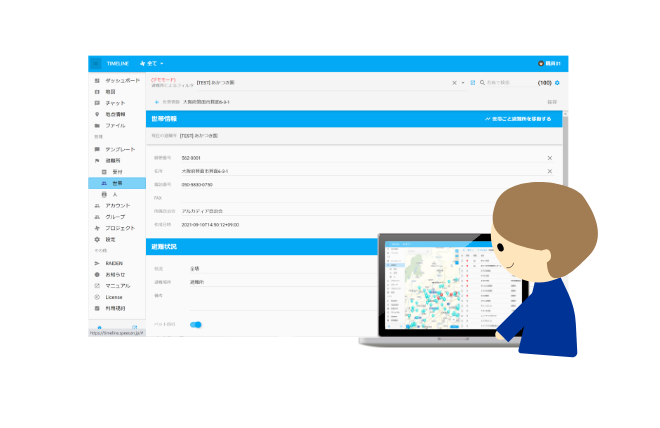Open ダッシュボード in the sidebar

tap(117, 80)
